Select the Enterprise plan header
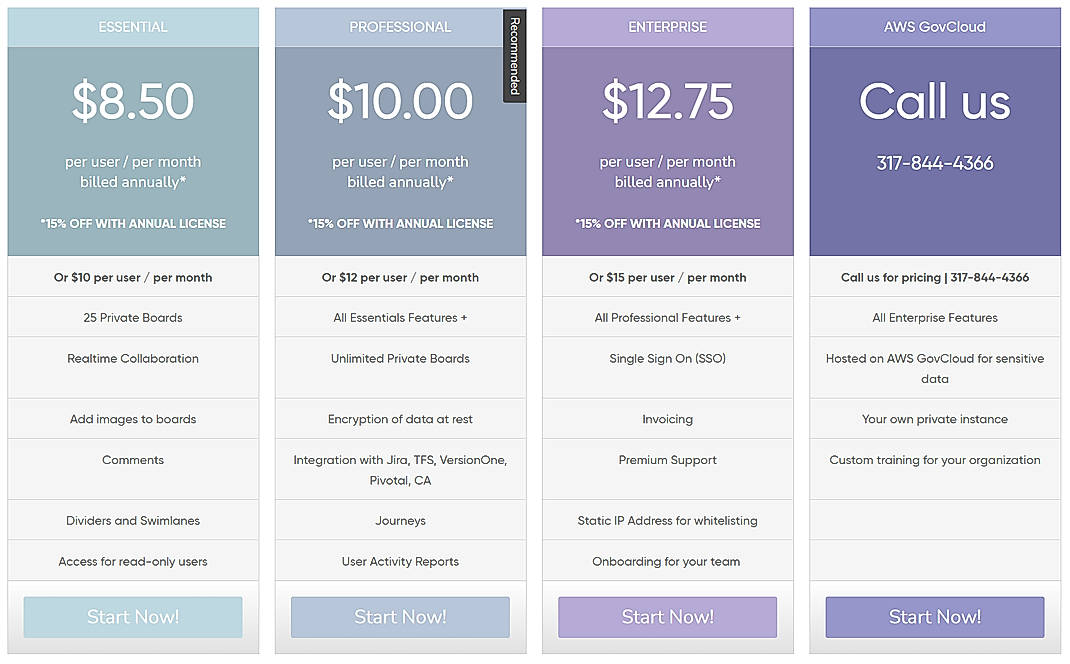The height and width of the screenshot is (664, 1070). [667, 27]
